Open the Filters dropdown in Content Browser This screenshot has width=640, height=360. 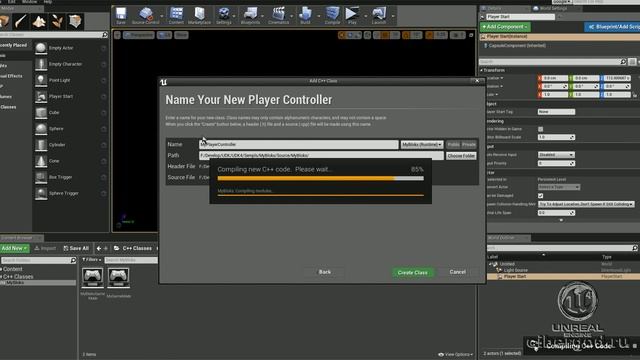[x=92, y=260]
